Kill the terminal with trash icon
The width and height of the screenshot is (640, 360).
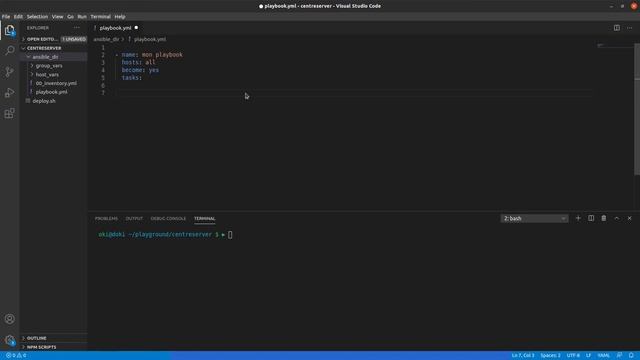point(604,218)
